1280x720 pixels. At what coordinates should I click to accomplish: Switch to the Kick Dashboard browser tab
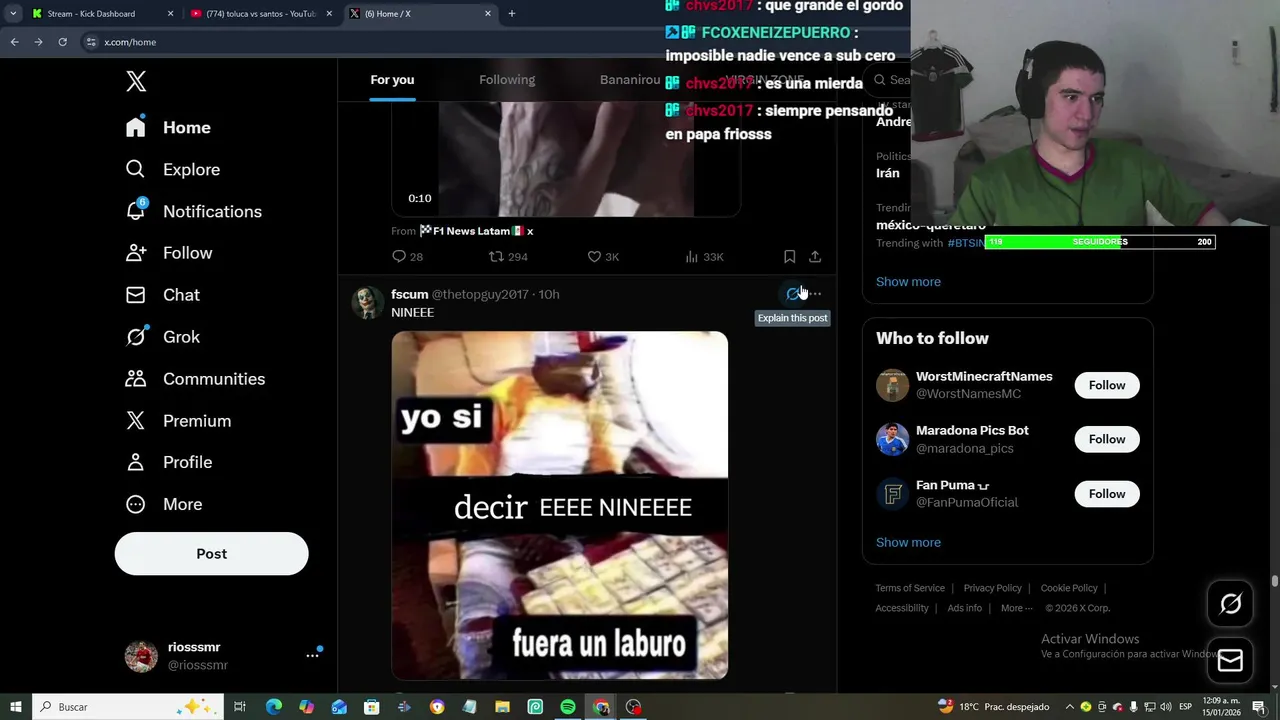(x=103, y=14)
